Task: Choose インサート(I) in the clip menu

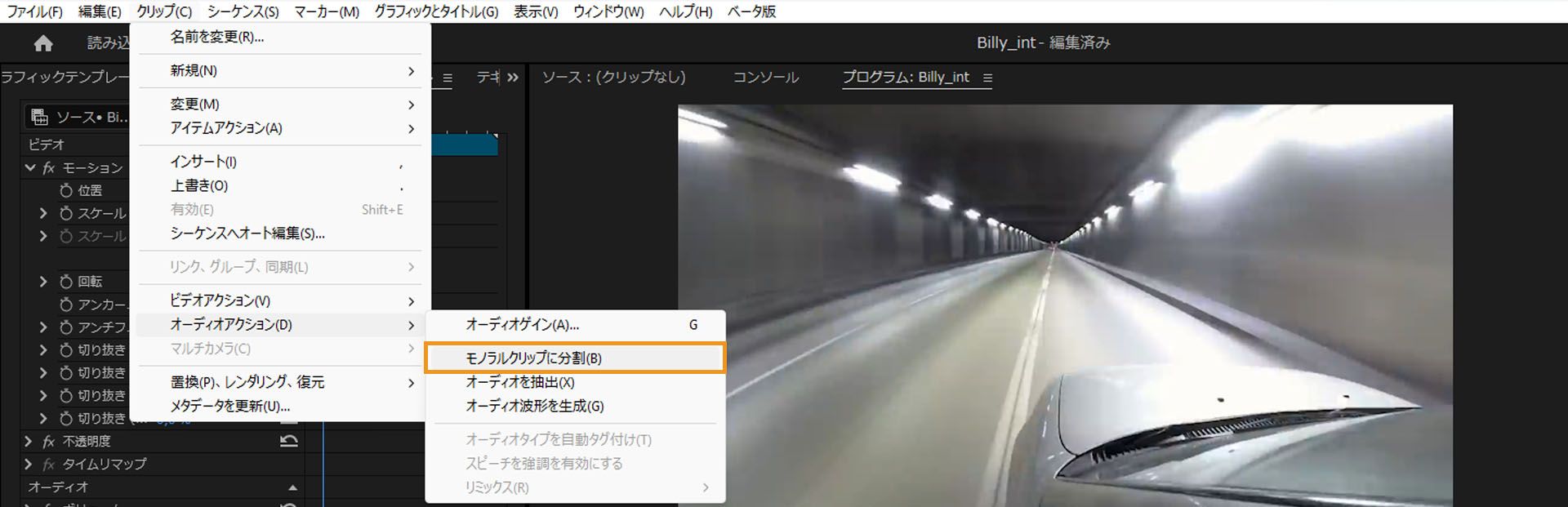Action: point(279,162)
